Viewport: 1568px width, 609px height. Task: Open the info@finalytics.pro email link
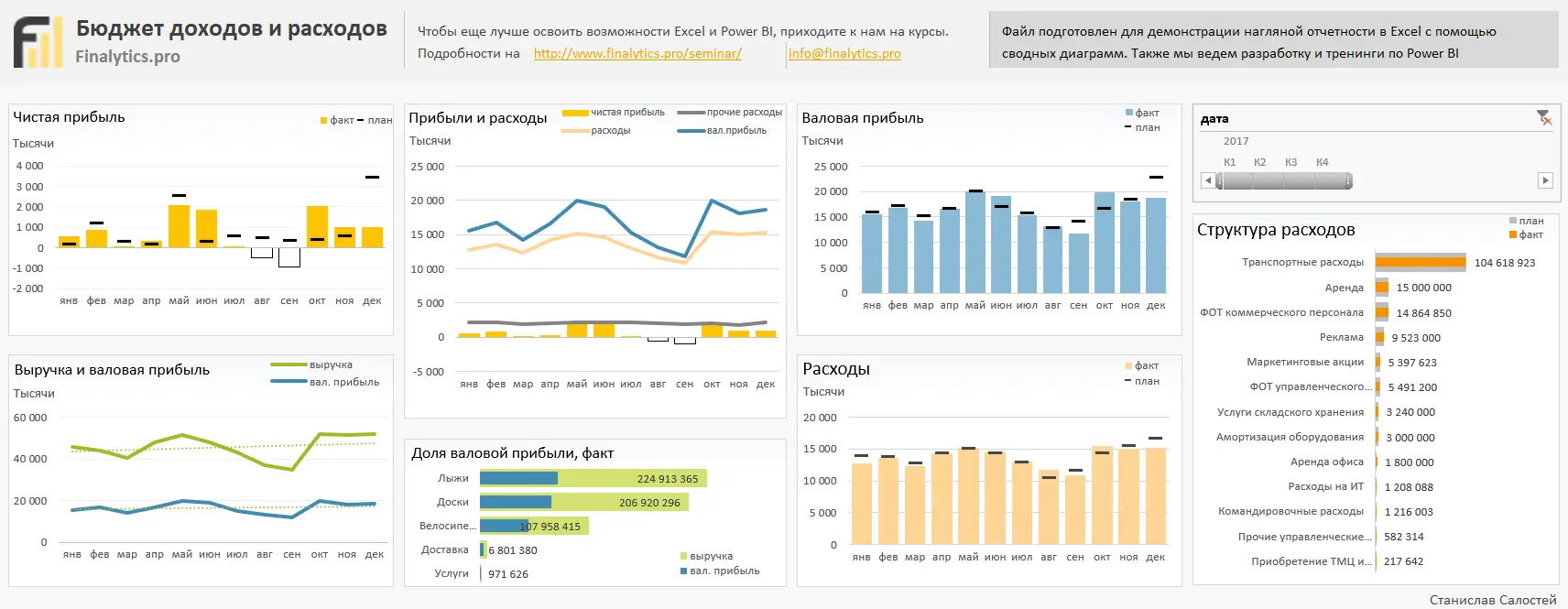[844, 53]
